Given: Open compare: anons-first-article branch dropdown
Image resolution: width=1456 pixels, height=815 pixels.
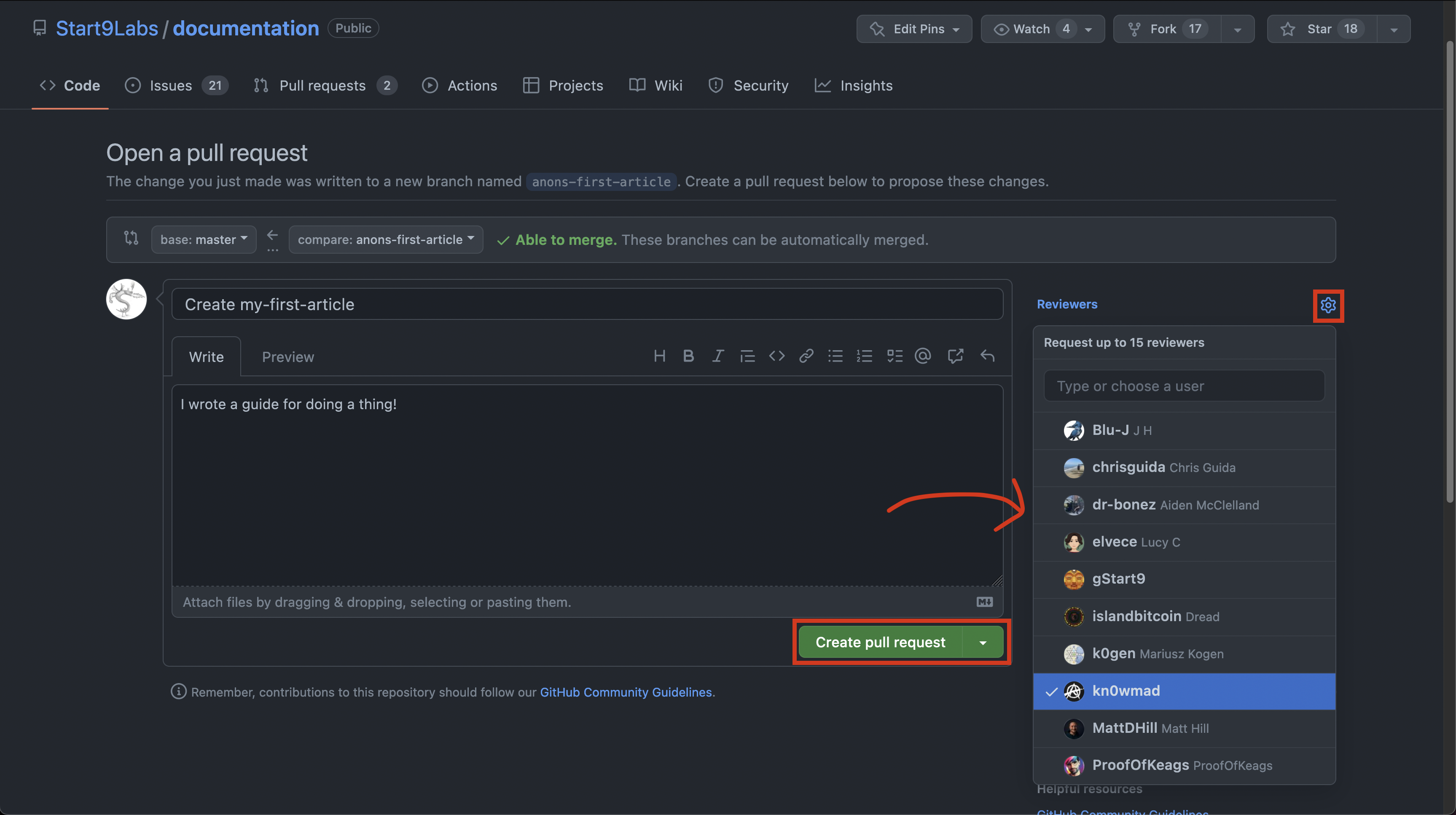Looking at the screenshot, I should (x=385, y=240).
